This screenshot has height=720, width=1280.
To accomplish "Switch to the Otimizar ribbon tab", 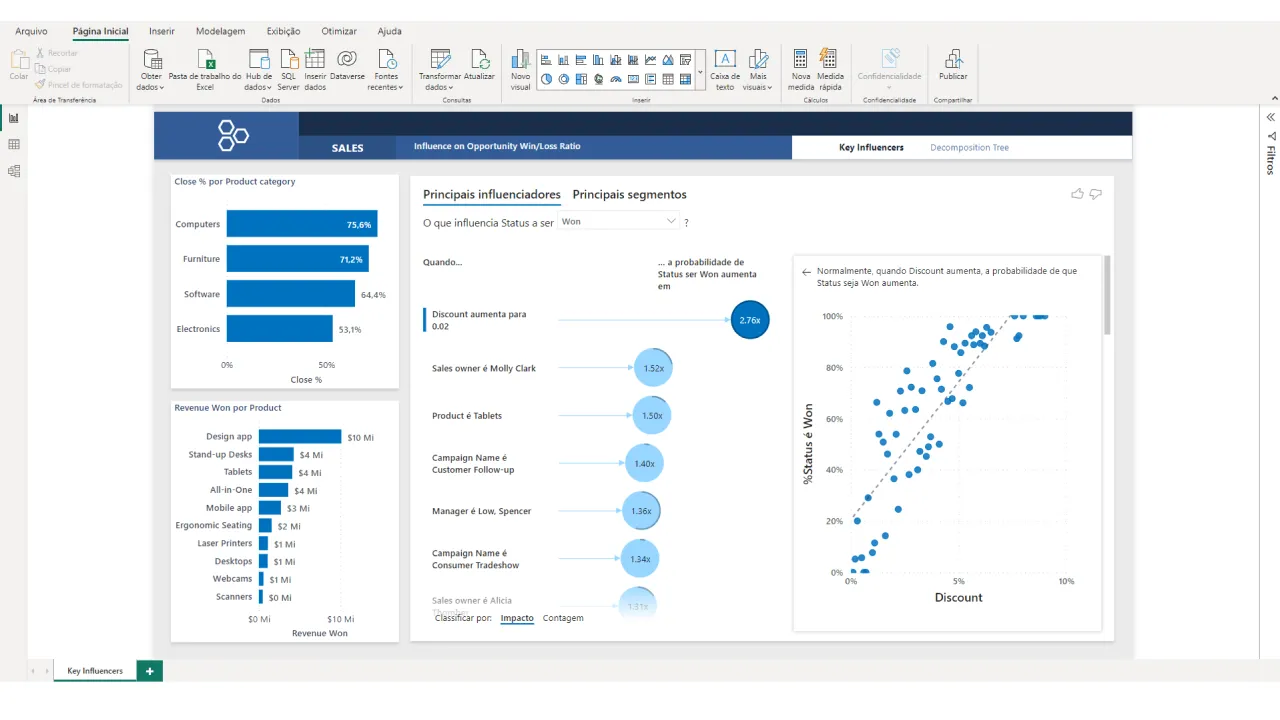I will 339,31.
